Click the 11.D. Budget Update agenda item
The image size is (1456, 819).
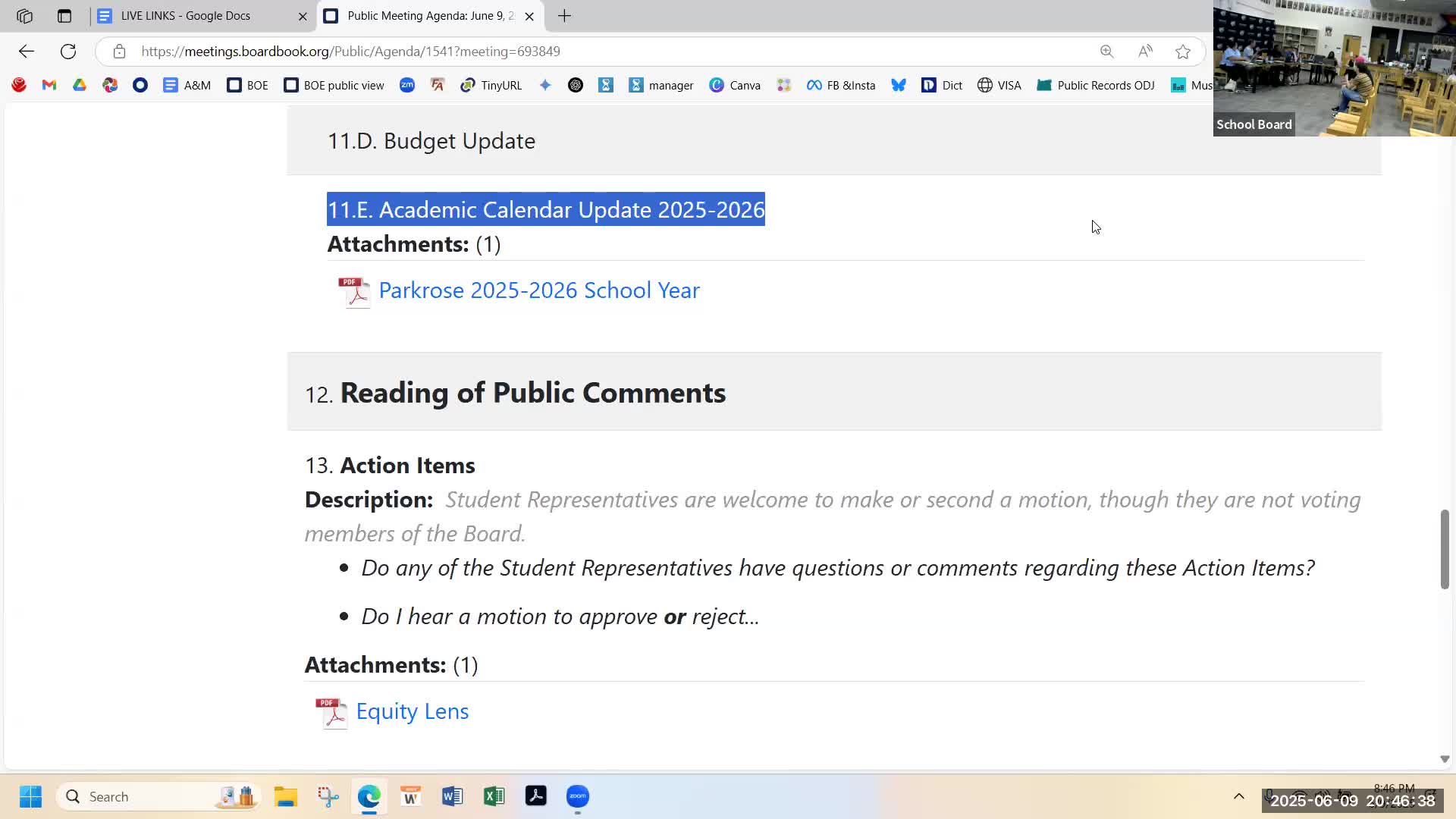pos(431,141)
